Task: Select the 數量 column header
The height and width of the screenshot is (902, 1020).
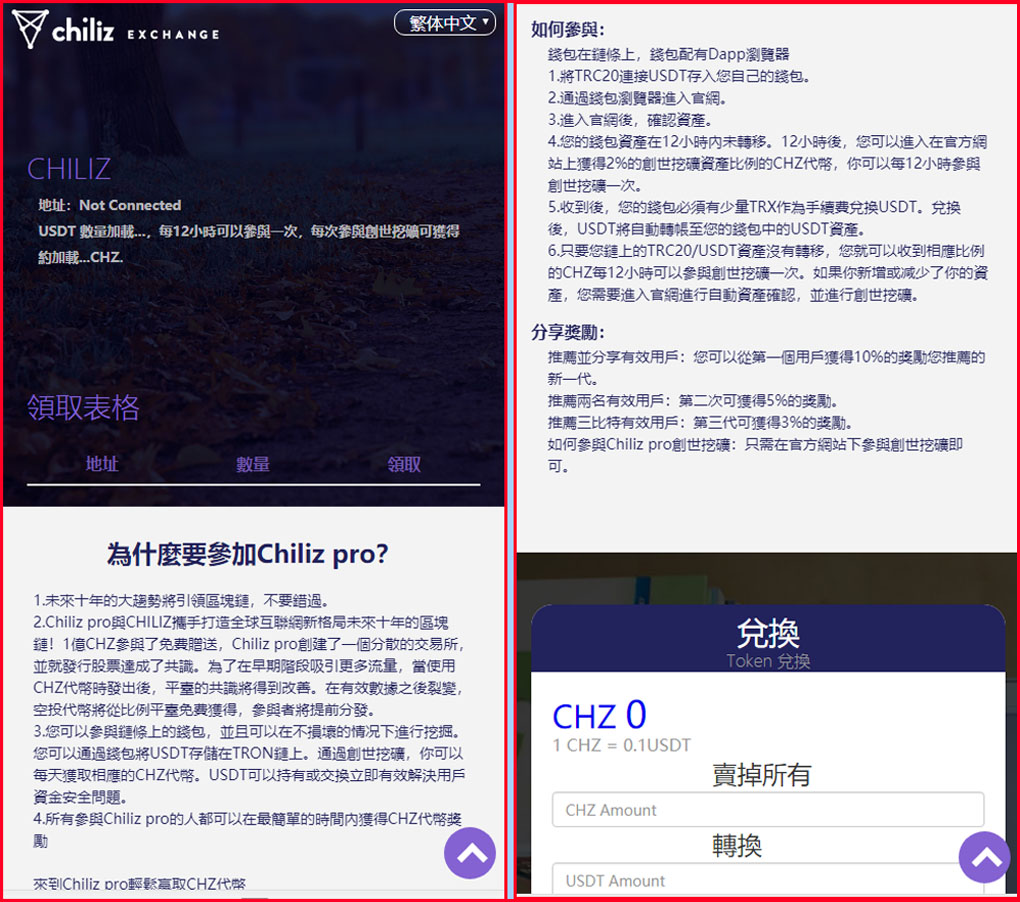Action: coord(253,464)
